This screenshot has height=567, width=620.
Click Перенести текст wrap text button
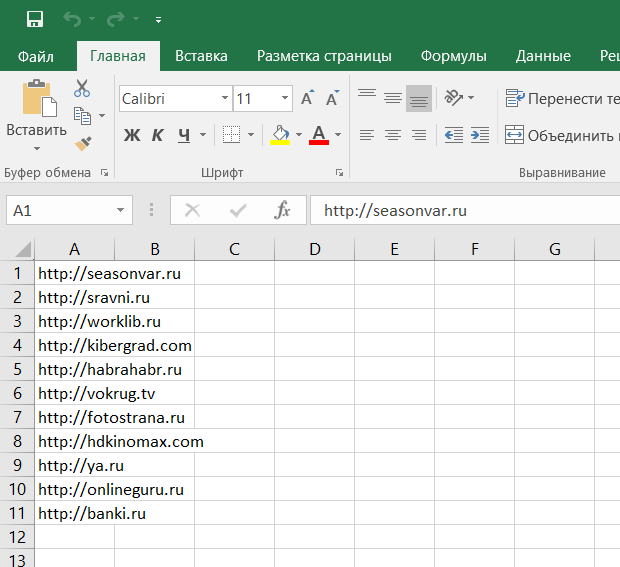(x=562, y=98)
